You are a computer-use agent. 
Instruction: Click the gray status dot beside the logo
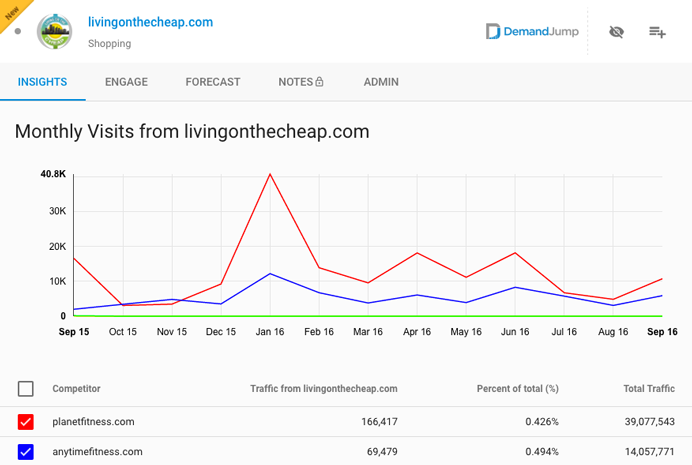pos(18,31)
